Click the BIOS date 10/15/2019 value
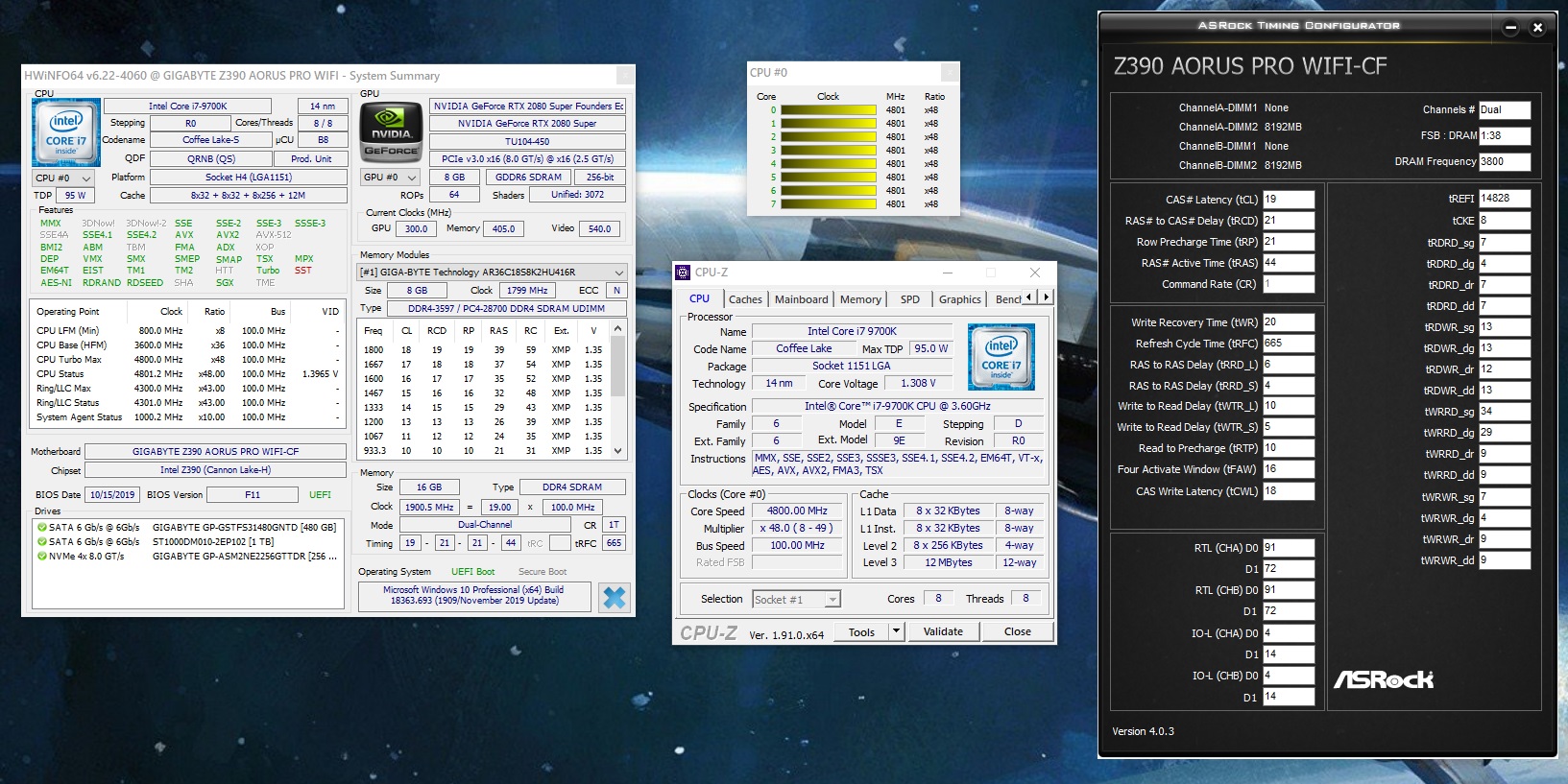Screen dimensions: 1568x784 click(112, 495)
